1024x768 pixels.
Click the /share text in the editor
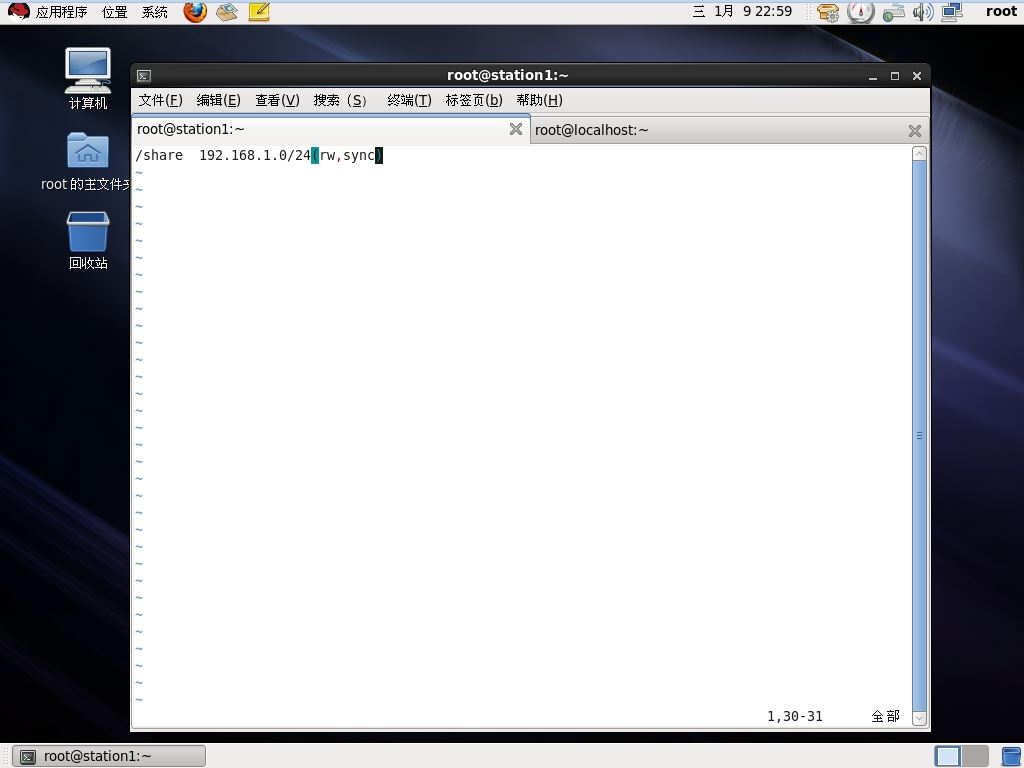[159, 155]
